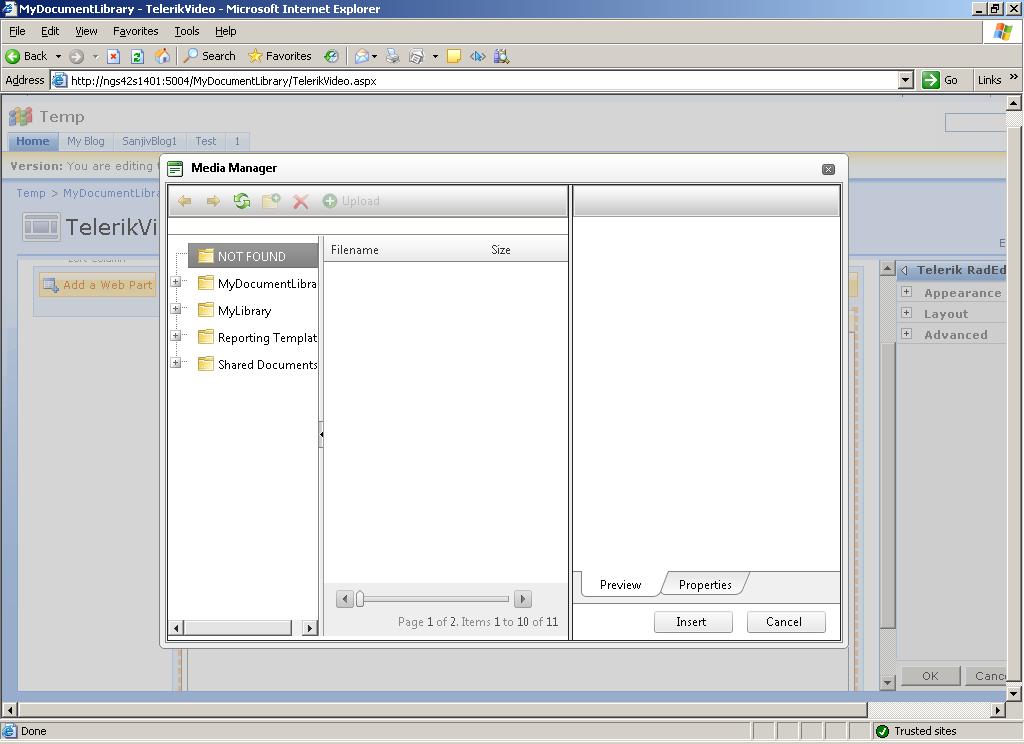Open the Help menu
The height and width of the screenshot is (744, 1024).
[225, 31]
